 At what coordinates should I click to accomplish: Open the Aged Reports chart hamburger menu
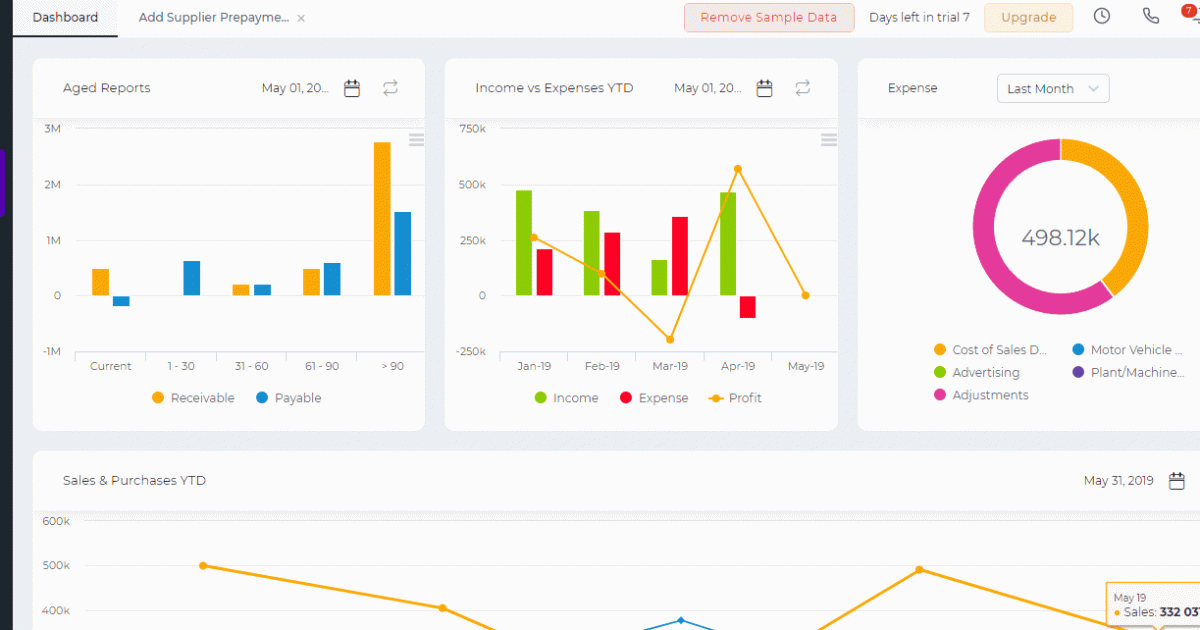[x=416, y=140]
